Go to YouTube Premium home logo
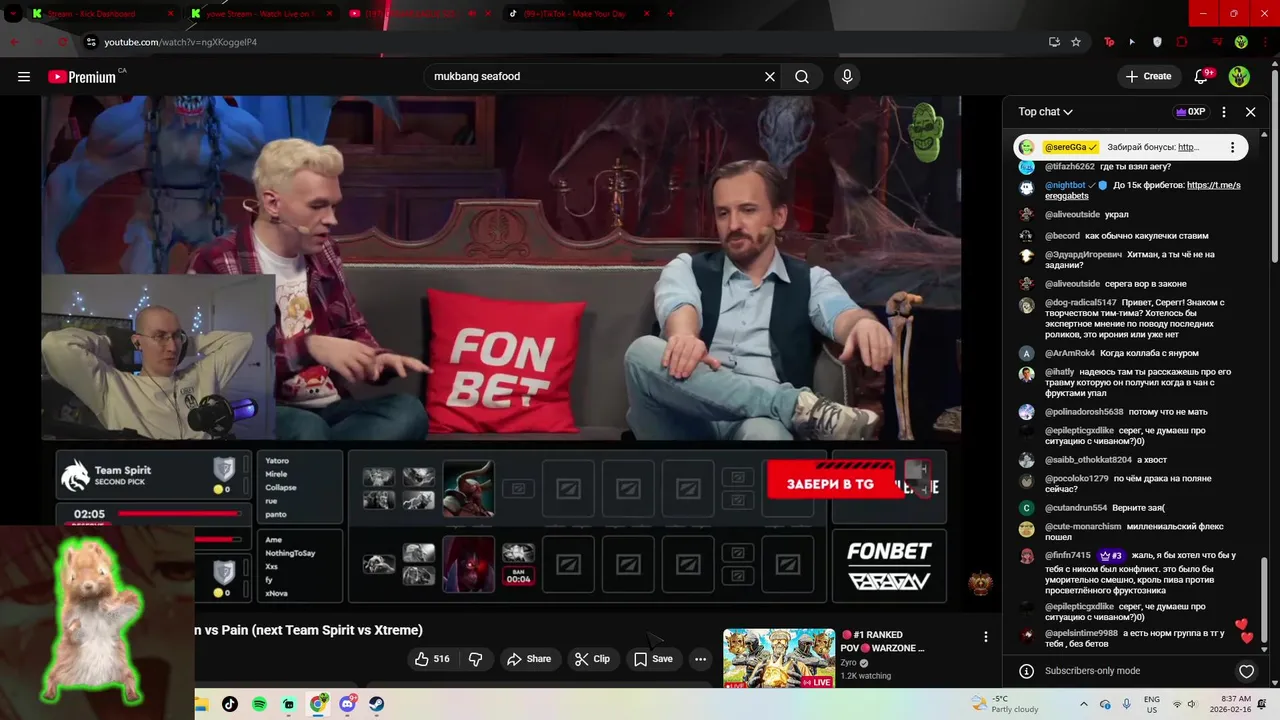The height and width of the screenshot is (720, 1280). pyautogui.click(x=82, y=77)
